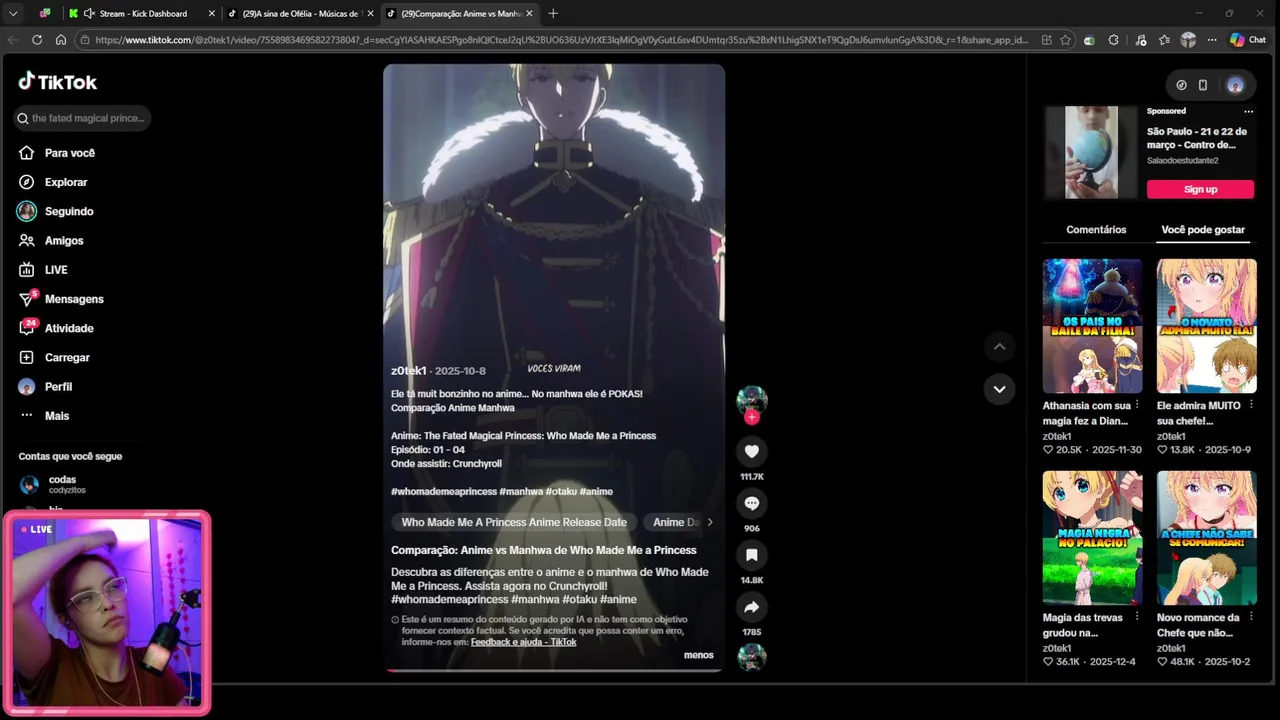Open TikTok profile avatar in header
The image size is (1280, 720).
point(1235,85)
